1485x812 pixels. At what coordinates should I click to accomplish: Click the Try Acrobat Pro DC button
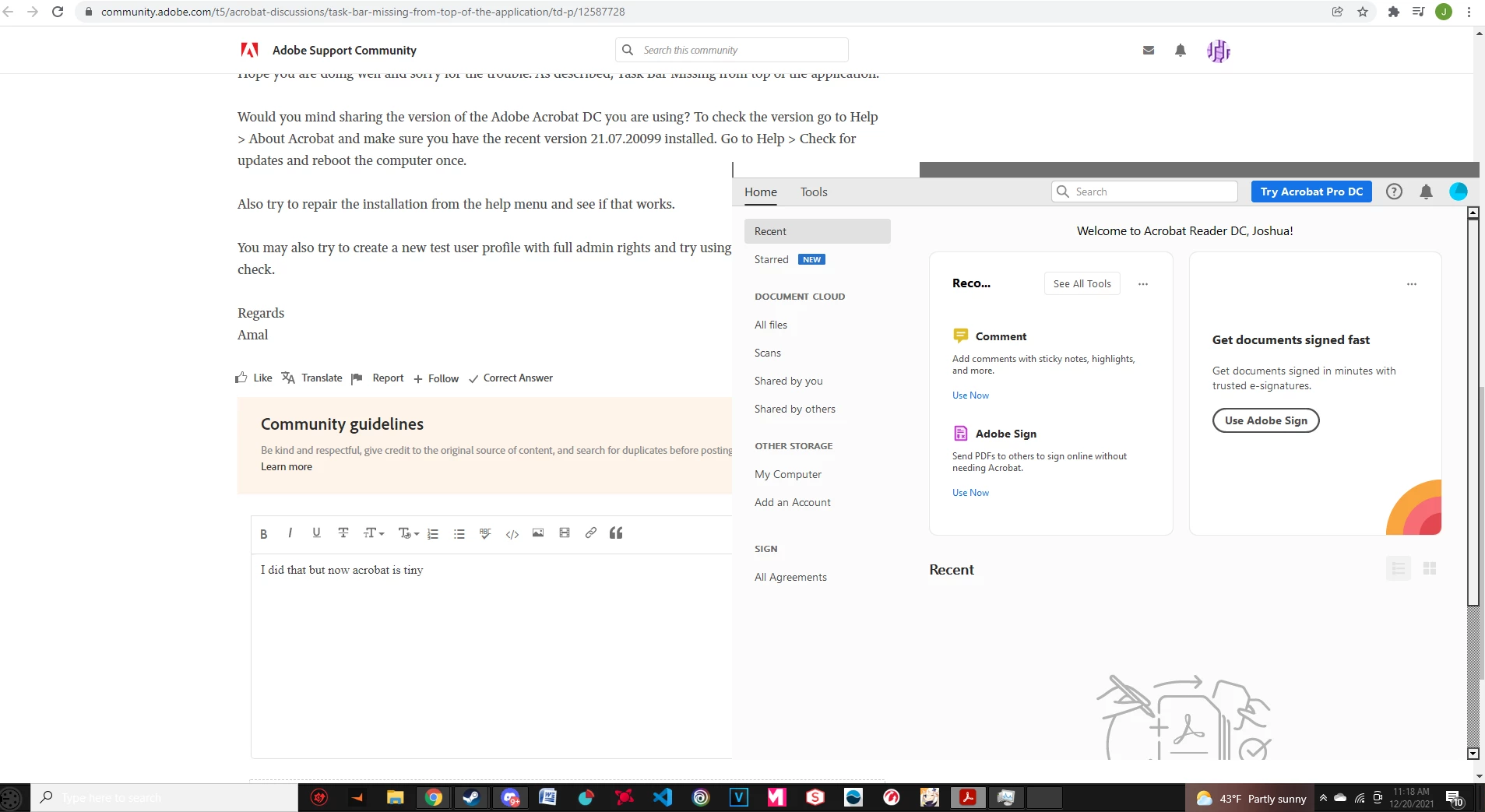tap(1311, 192)
